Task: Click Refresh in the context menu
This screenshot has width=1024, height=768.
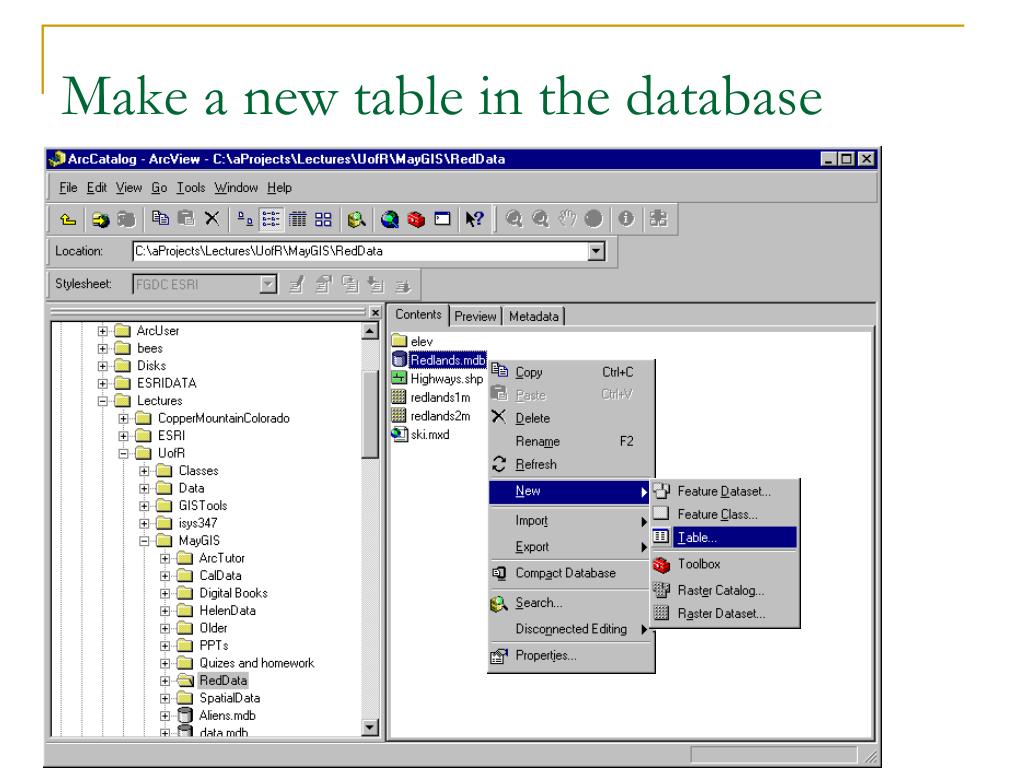Action: click(x=571, y=464)
